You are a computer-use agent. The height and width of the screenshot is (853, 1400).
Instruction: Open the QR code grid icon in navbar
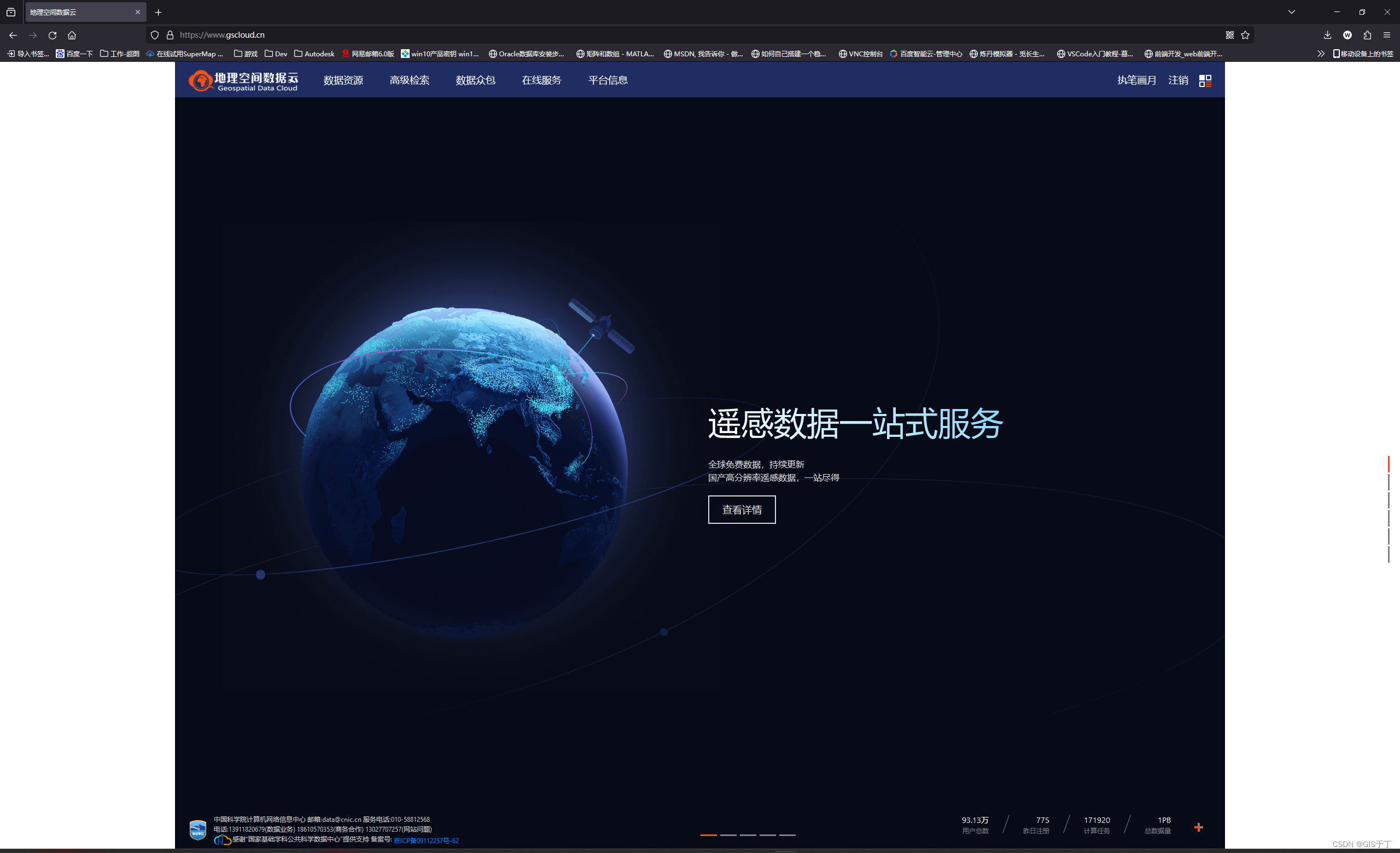point(1205,80)
